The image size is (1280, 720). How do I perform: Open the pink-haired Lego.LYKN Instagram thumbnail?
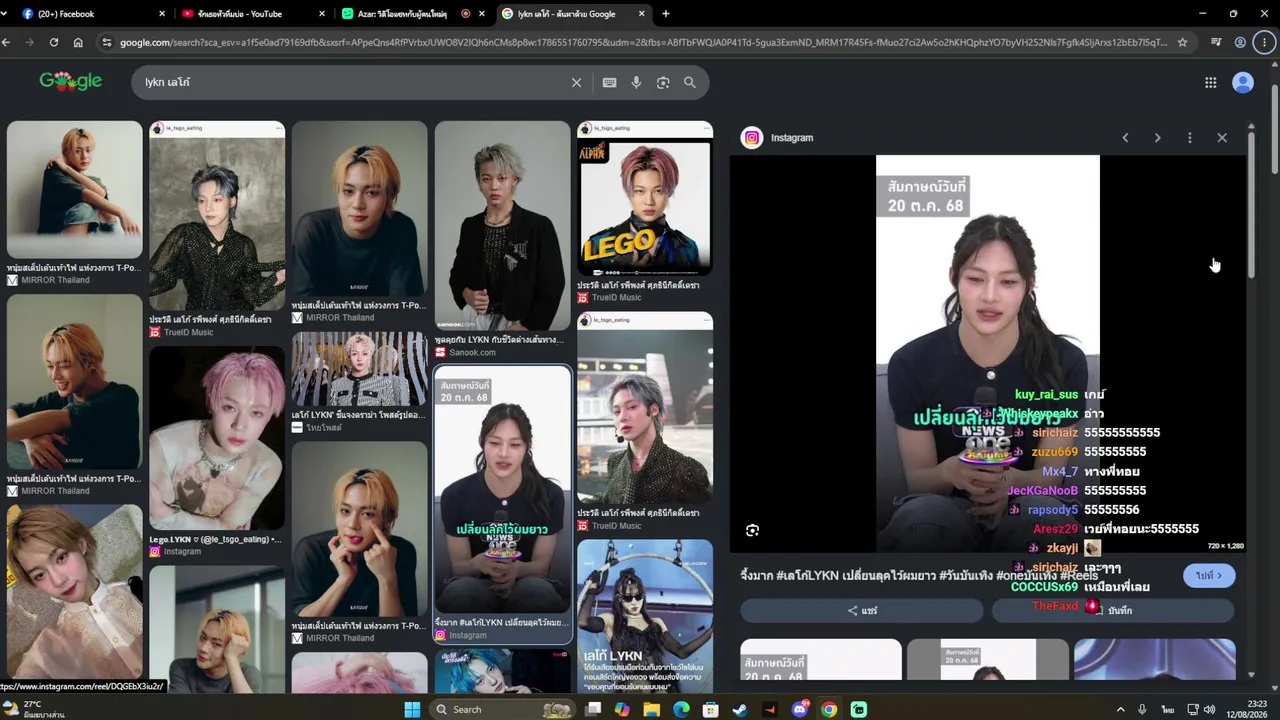click(217, 438)
